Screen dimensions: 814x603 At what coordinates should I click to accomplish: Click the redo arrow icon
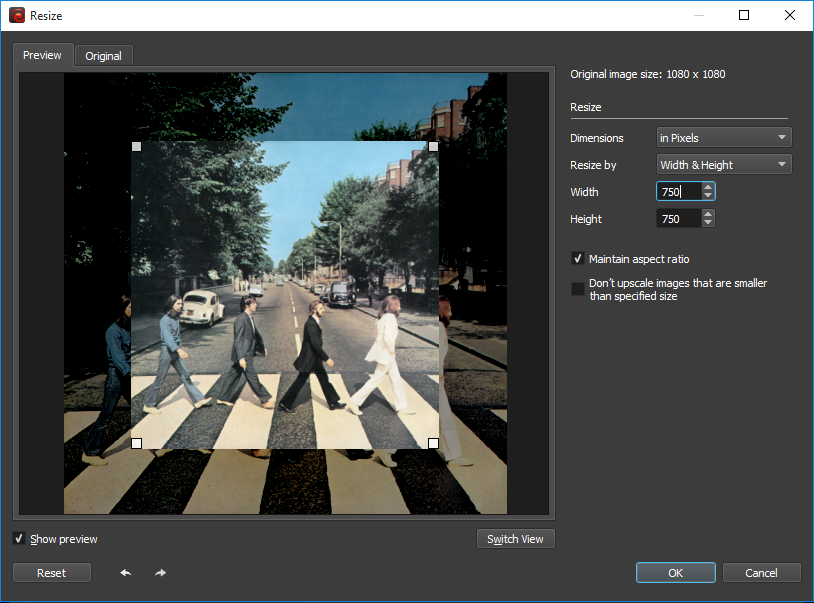pyautogui.click(x=160, y=573)
